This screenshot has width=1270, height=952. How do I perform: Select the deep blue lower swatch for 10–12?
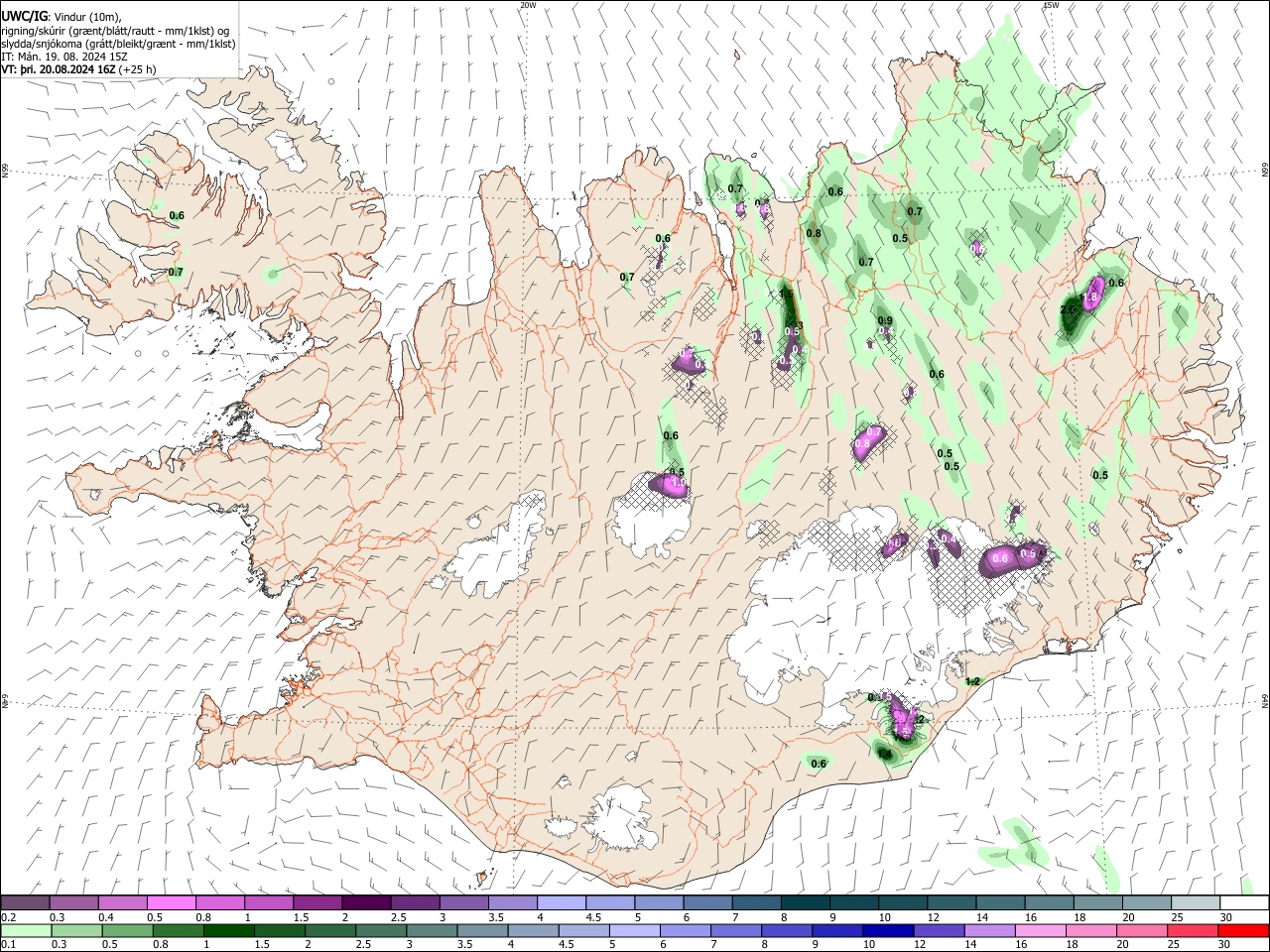click(888, 930)
